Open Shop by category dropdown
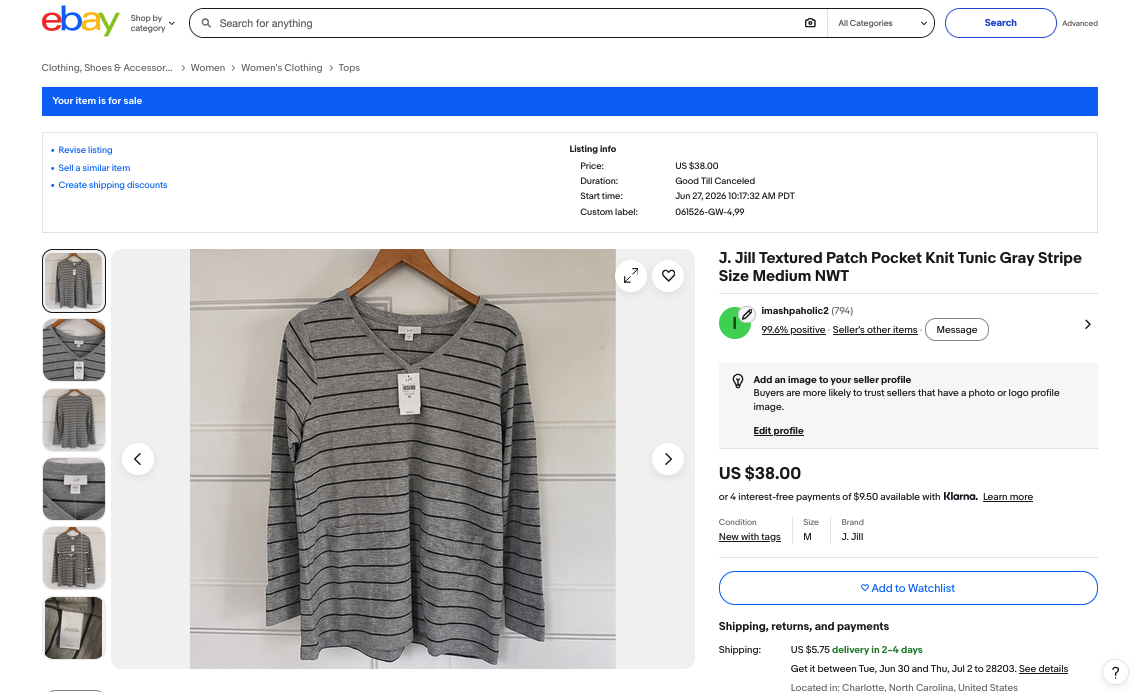Viewport: 1137px width, 692px height. point(152,23)
